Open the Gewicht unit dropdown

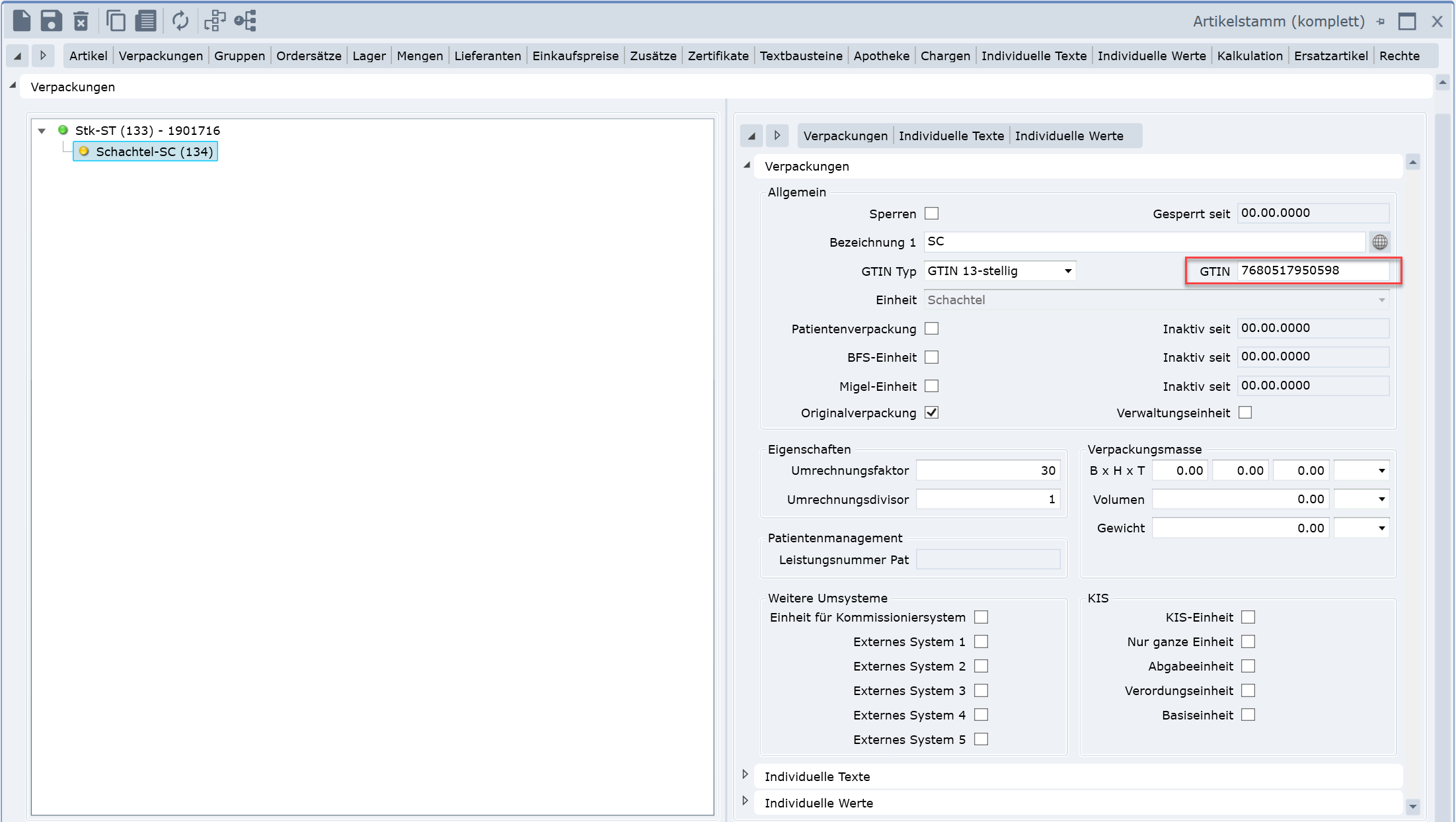coord(1381,528)
